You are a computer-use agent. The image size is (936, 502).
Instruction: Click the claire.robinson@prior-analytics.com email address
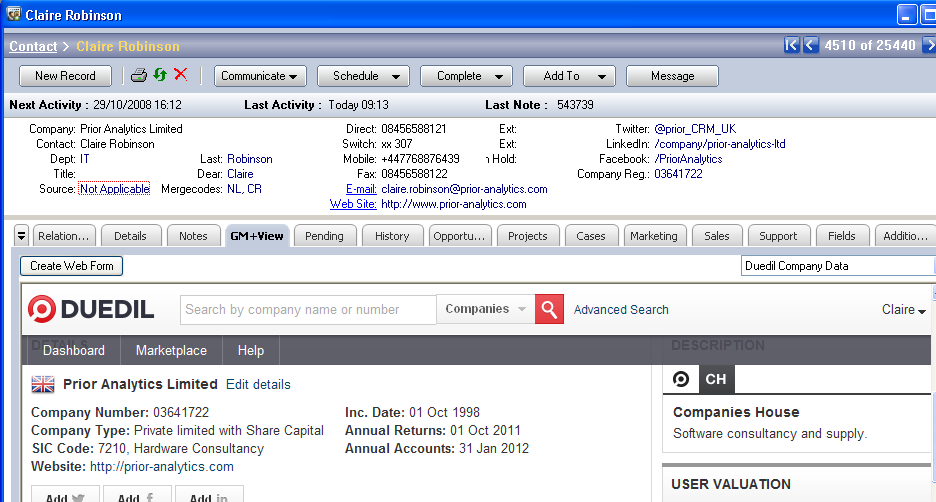464,189
